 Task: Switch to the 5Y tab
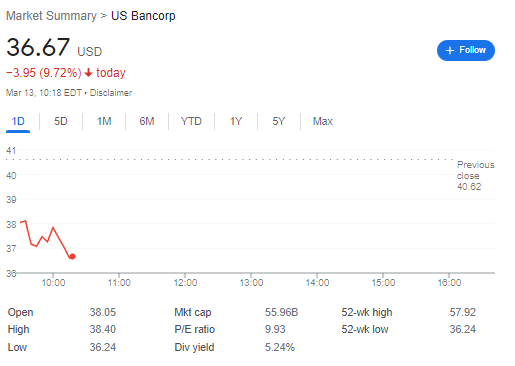click(279, 121)
